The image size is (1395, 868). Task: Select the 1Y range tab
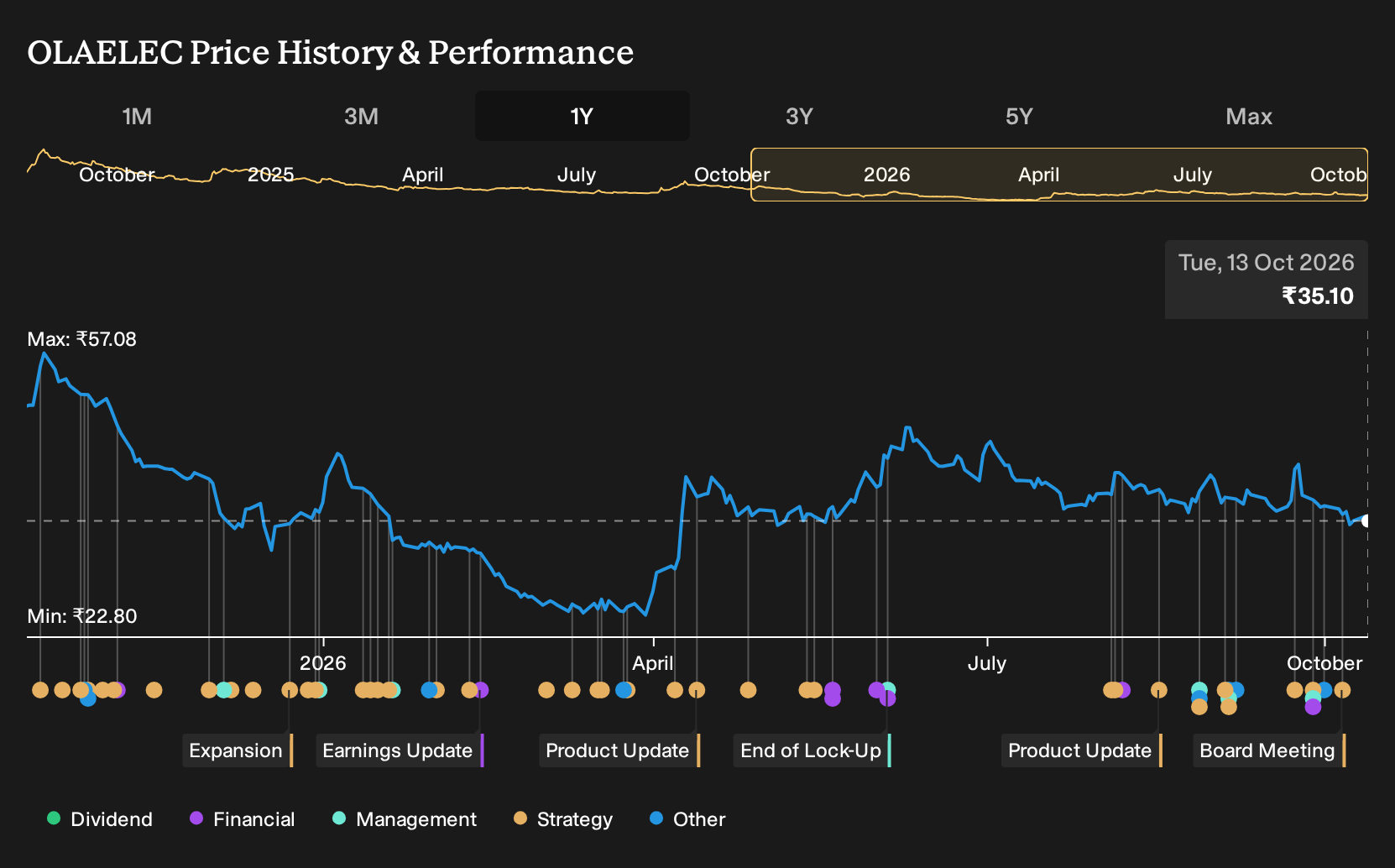(x=583, y=116)
